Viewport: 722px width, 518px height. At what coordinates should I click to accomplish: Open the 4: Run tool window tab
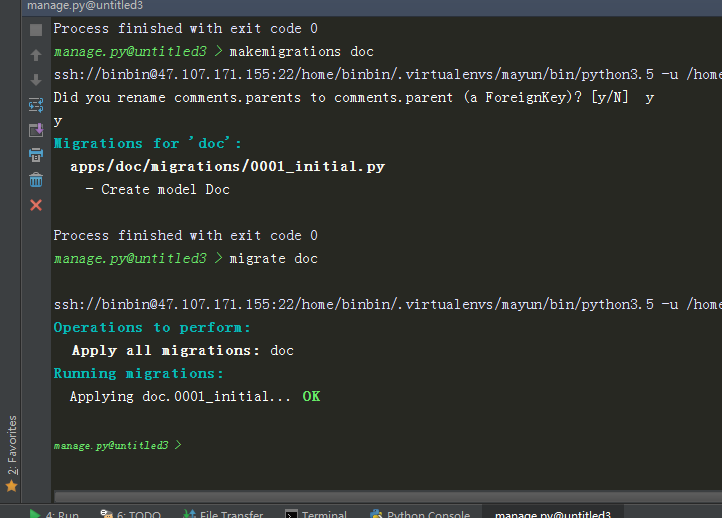click(54, 514)
